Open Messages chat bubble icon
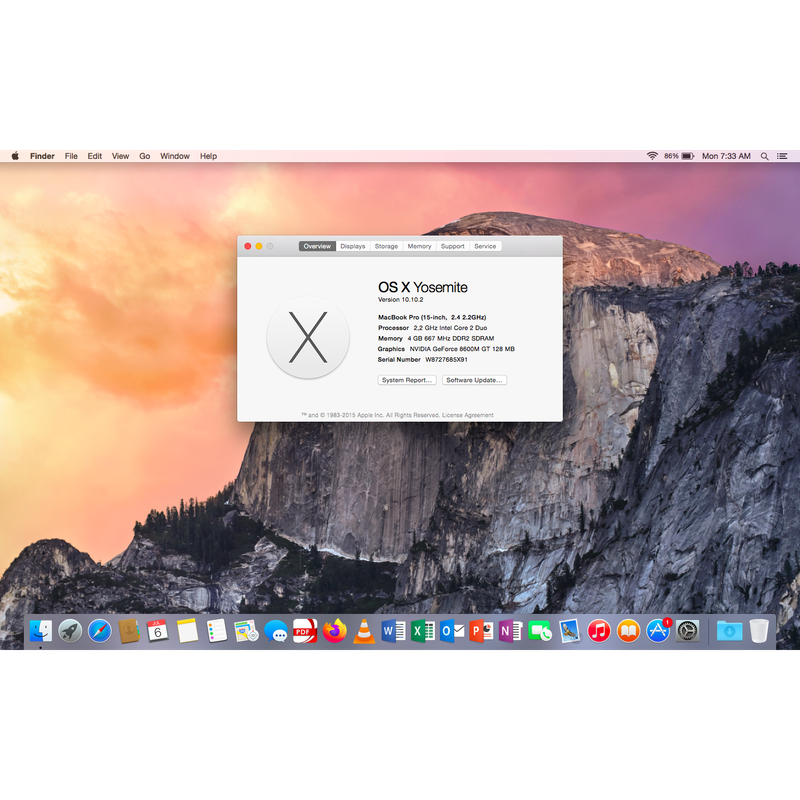This screenshot has height=800, width=800. pyautogui.click(x=276, y=631)
